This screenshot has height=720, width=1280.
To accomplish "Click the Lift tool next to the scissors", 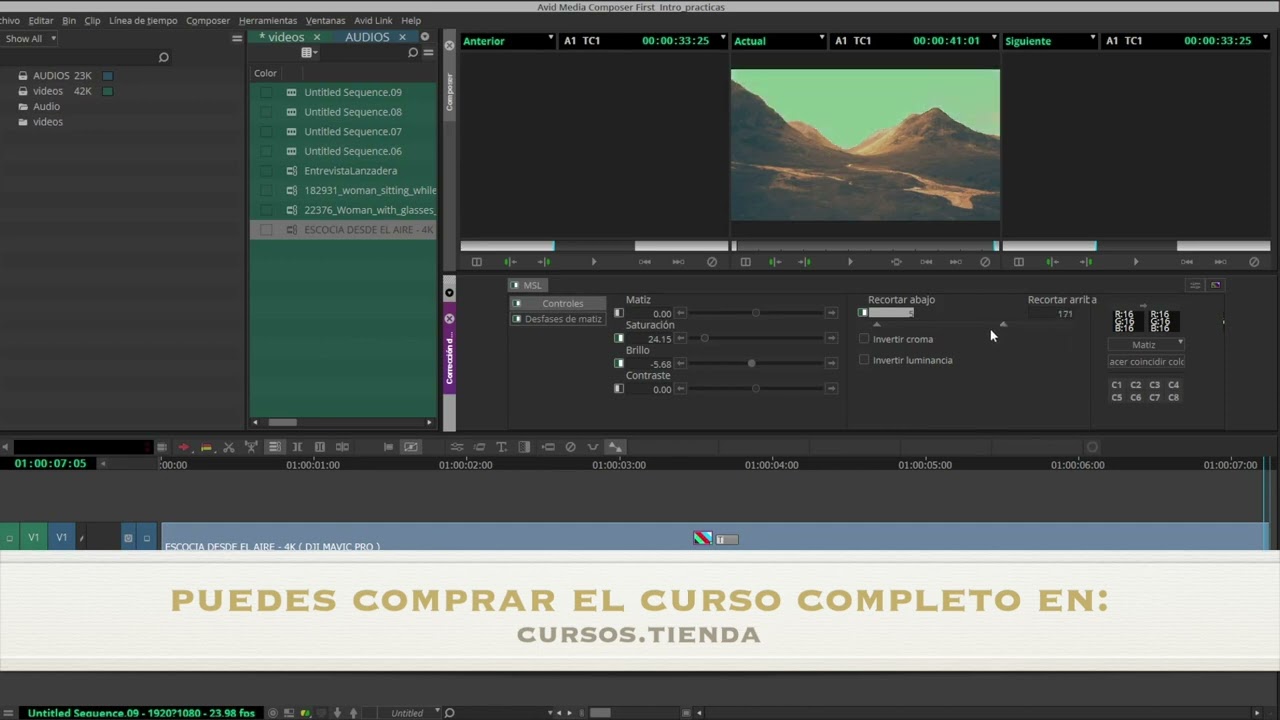I will click(x=251, y=447).
